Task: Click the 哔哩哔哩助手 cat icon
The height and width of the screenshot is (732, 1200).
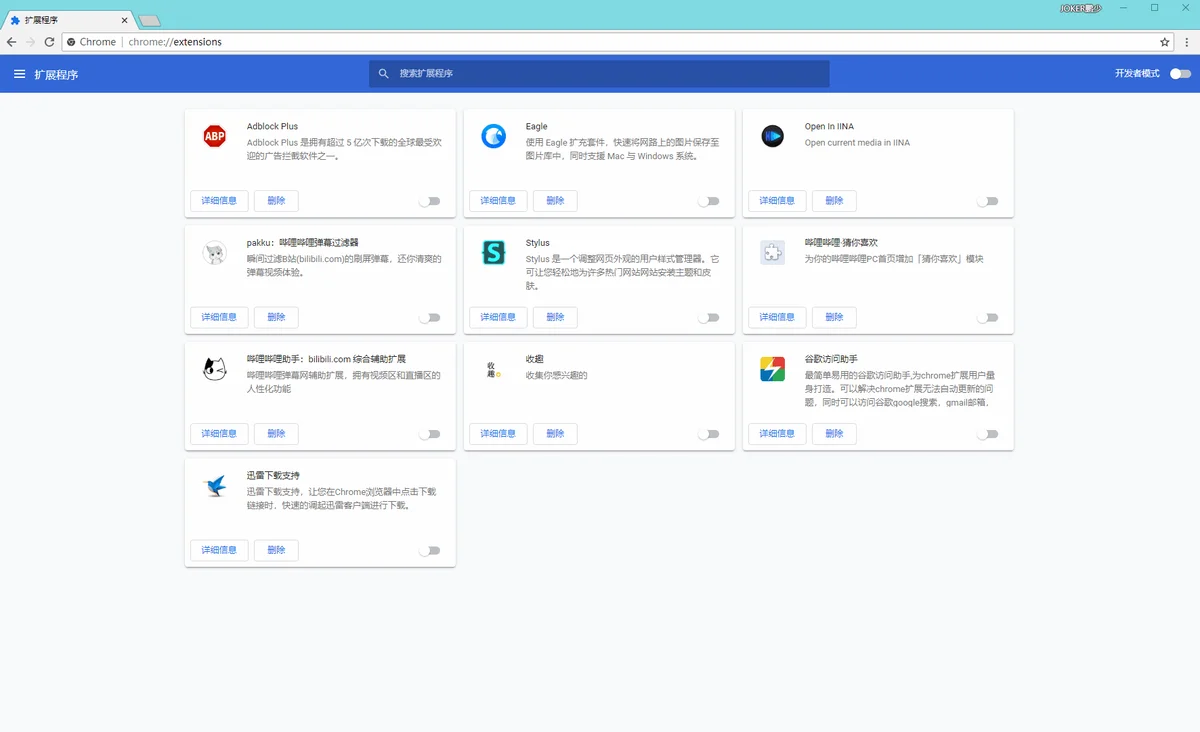Action: tap(214, 369)
